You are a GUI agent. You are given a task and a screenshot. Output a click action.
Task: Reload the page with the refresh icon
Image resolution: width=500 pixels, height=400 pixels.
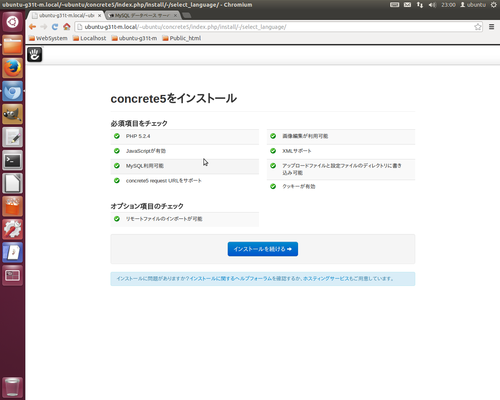tap(55, 27)
